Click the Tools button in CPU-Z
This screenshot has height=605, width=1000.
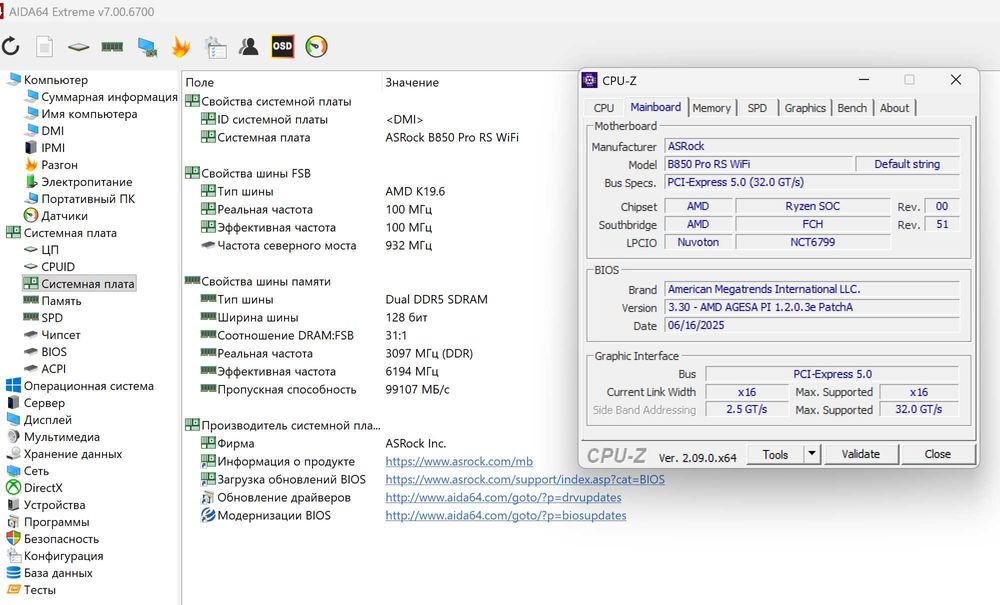775,455
